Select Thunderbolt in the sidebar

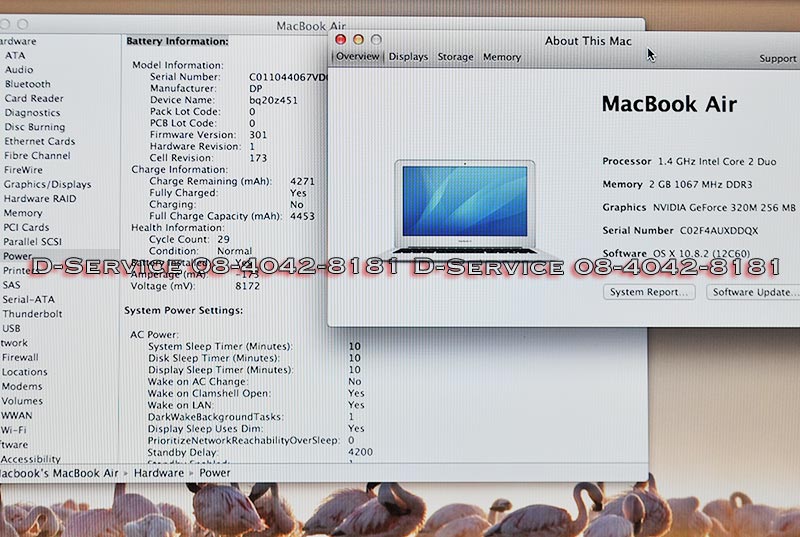(32, 314)
